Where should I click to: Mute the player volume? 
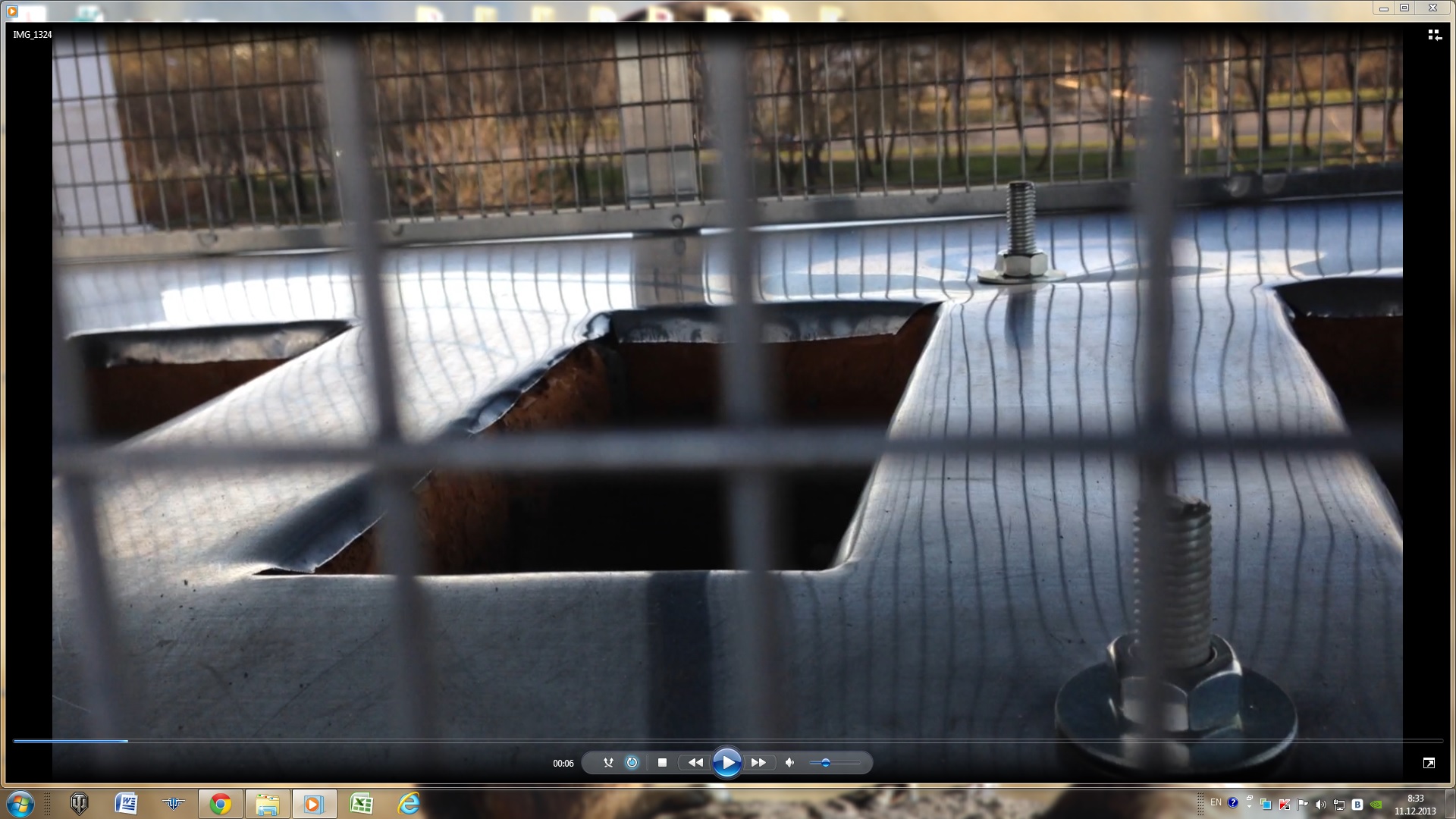coord(789,763)
